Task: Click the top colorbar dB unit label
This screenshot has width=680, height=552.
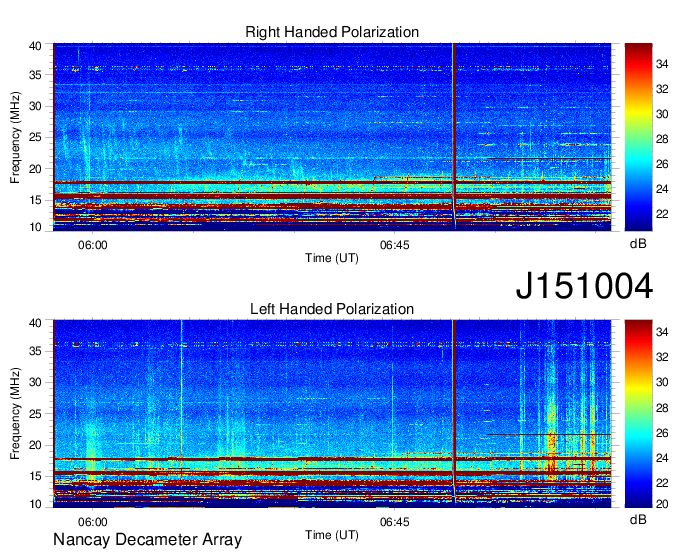Action: click(x=638, y=244)
